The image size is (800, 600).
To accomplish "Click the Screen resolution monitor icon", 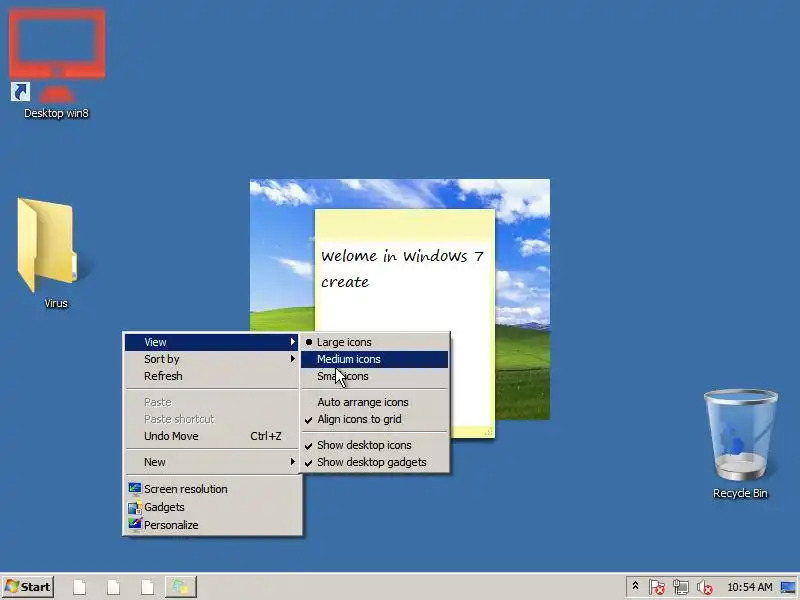I will tap(135, 489).
